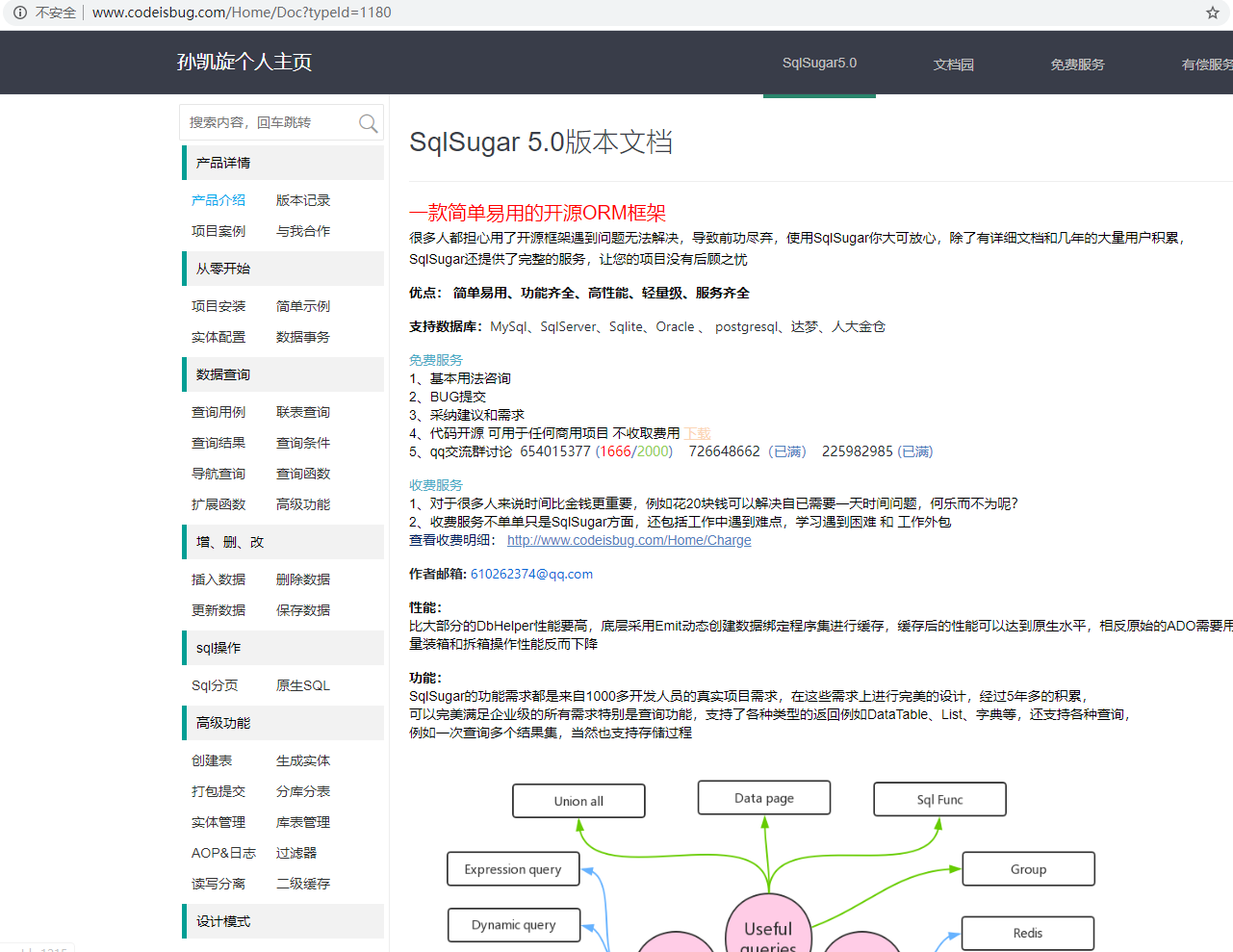Viewport: 1233px width, 952px height.
Task: Open the 创建表 advanced feature link
Action: [211, 760]
